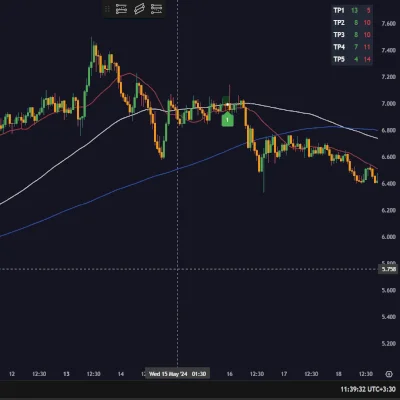
Task: Select the TP2 row label in stats table
Action: click(x=339, y=23)
